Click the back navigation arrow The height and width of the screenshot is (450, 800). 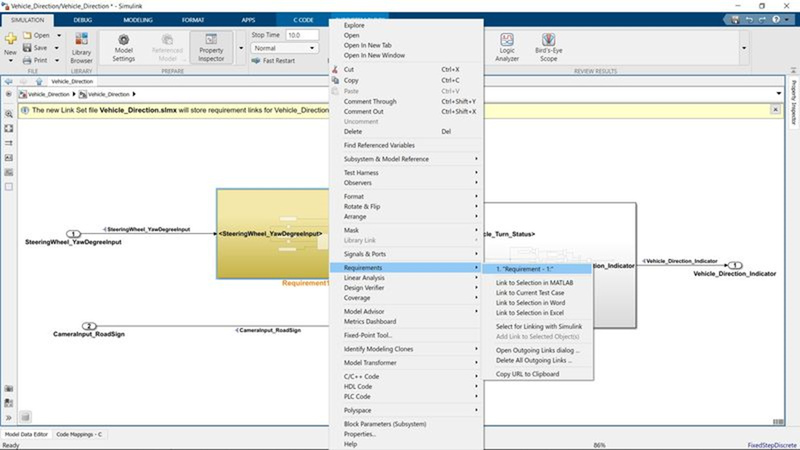(x=9, y=81)
